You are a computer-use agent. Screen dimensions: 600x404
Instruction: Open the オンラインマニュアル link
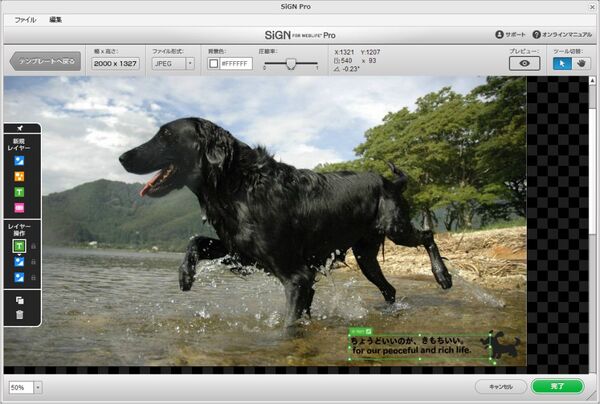click(x=562, y=34)
